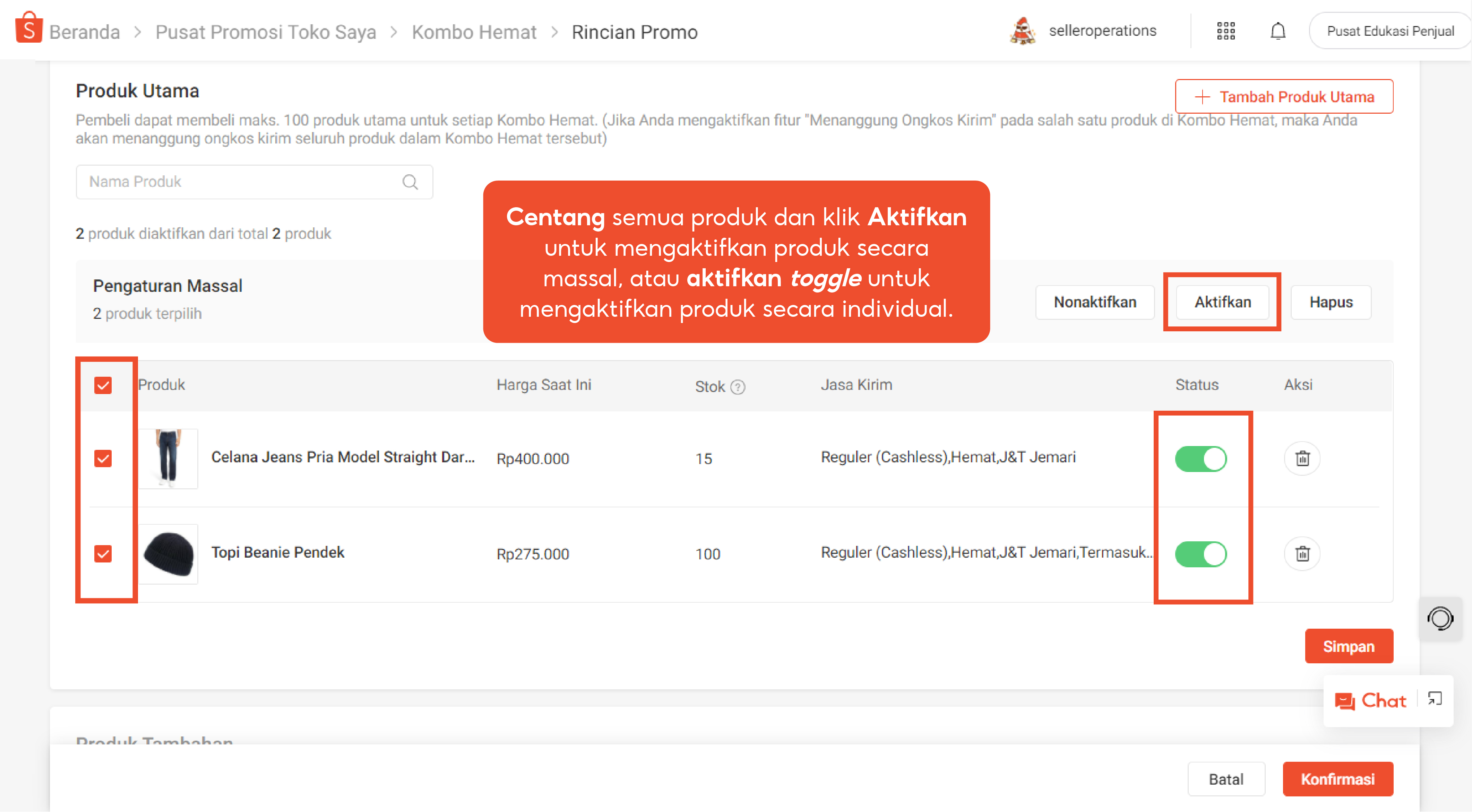
Task: Go to the Beranda breadcrumb
Action: pos(85,32)
